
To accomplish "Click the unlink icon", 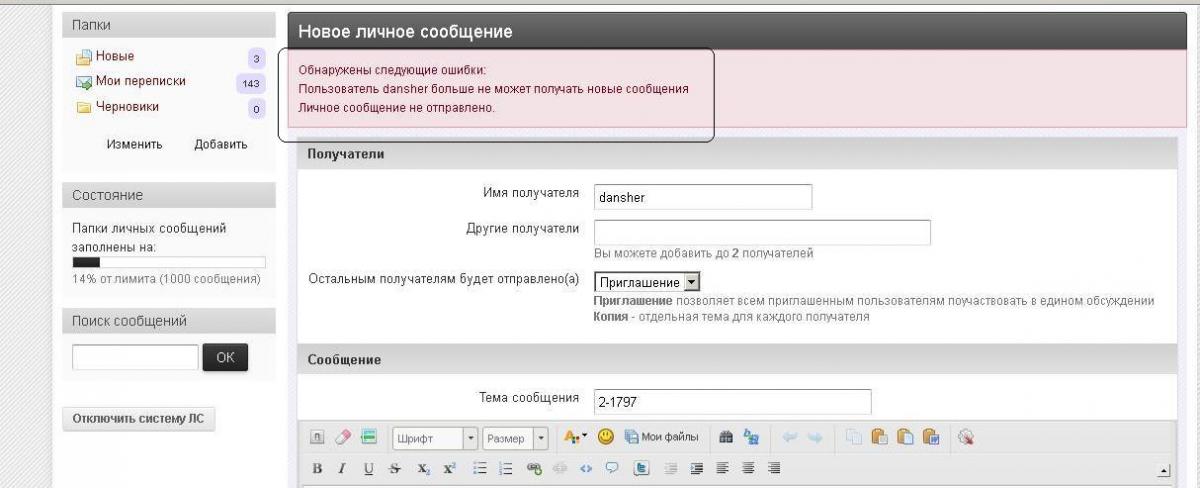I will coord(560,468).
